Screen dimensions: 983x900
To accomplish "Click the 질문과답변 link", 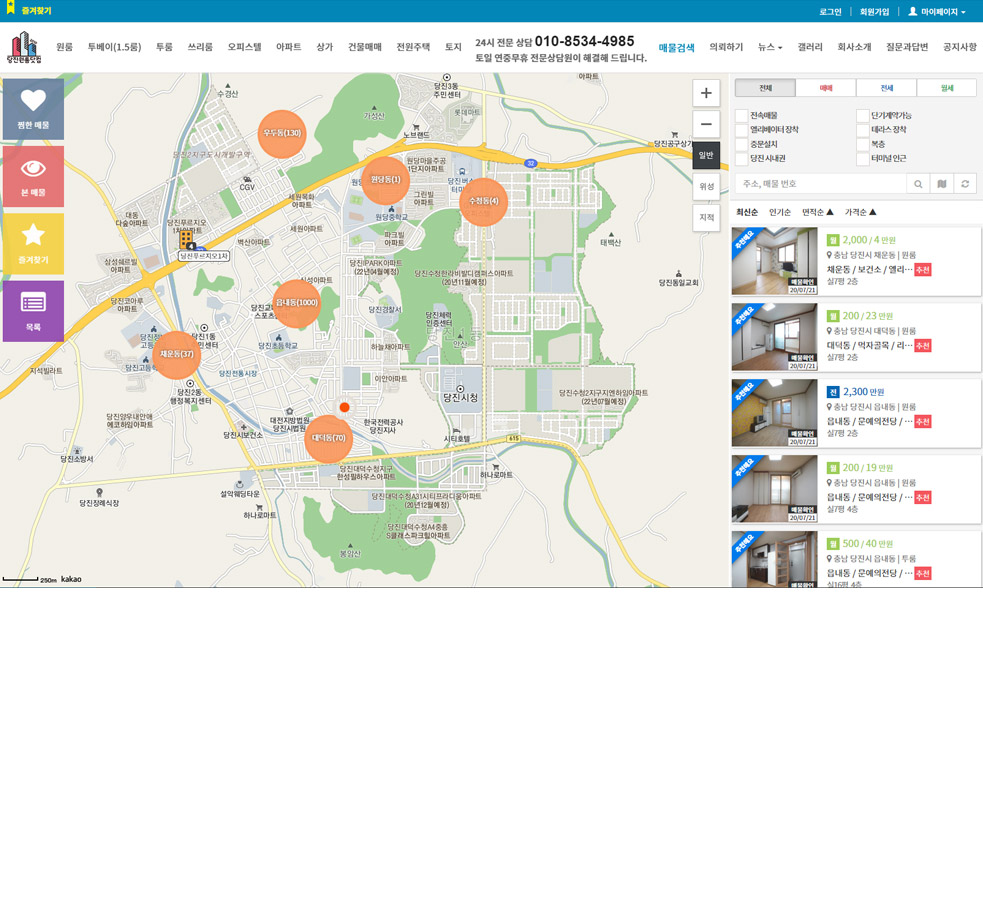I will pos(907,47).
